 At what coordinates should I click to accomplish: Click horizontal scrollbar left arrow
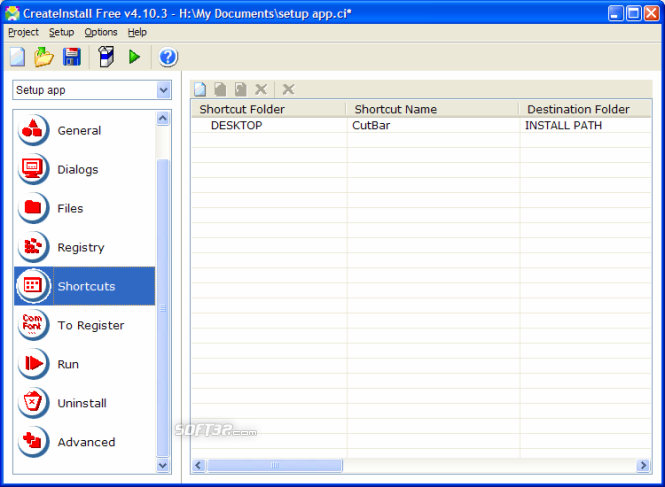click(x=198, y=465)
